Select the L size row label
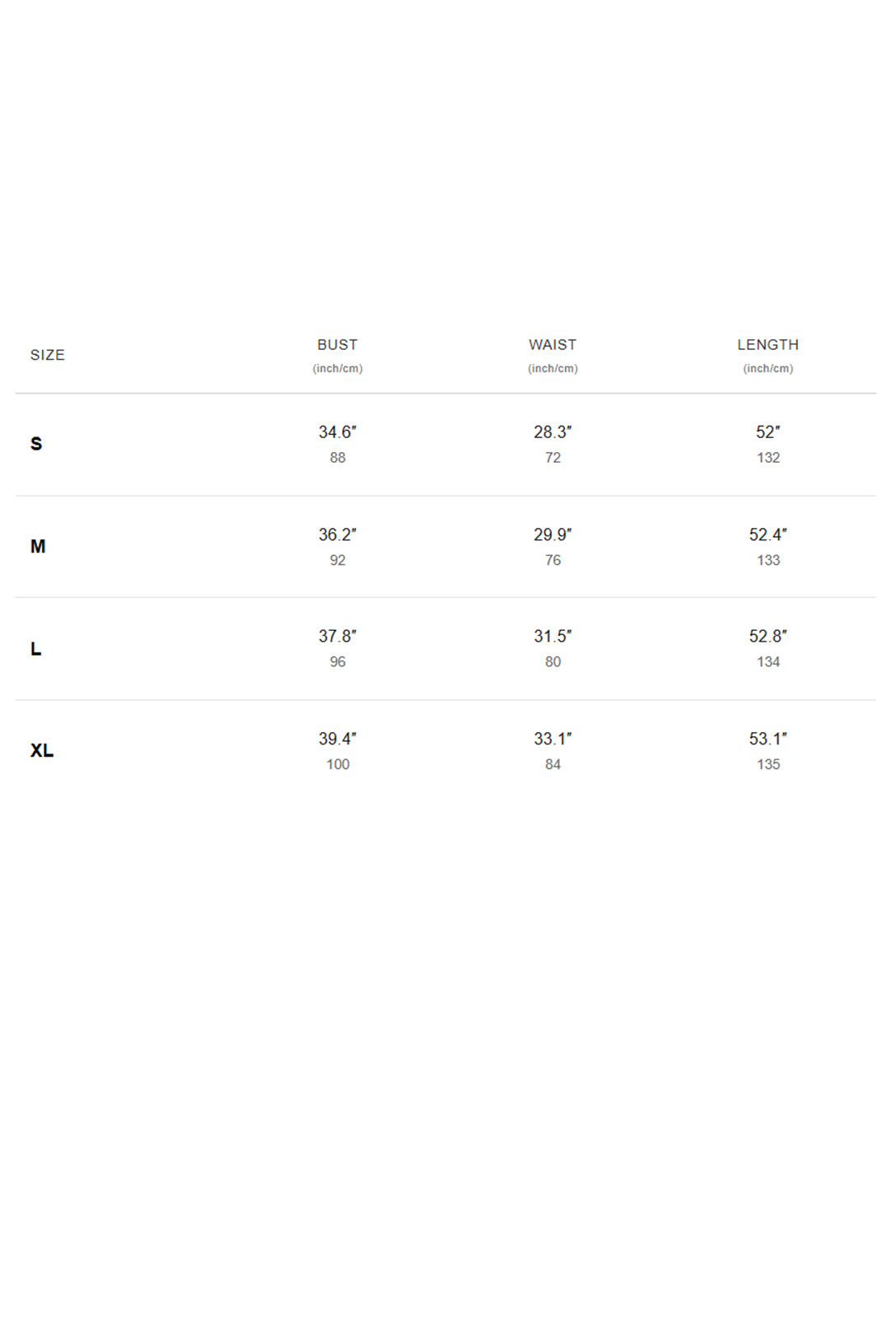 (x=35, y=649)
